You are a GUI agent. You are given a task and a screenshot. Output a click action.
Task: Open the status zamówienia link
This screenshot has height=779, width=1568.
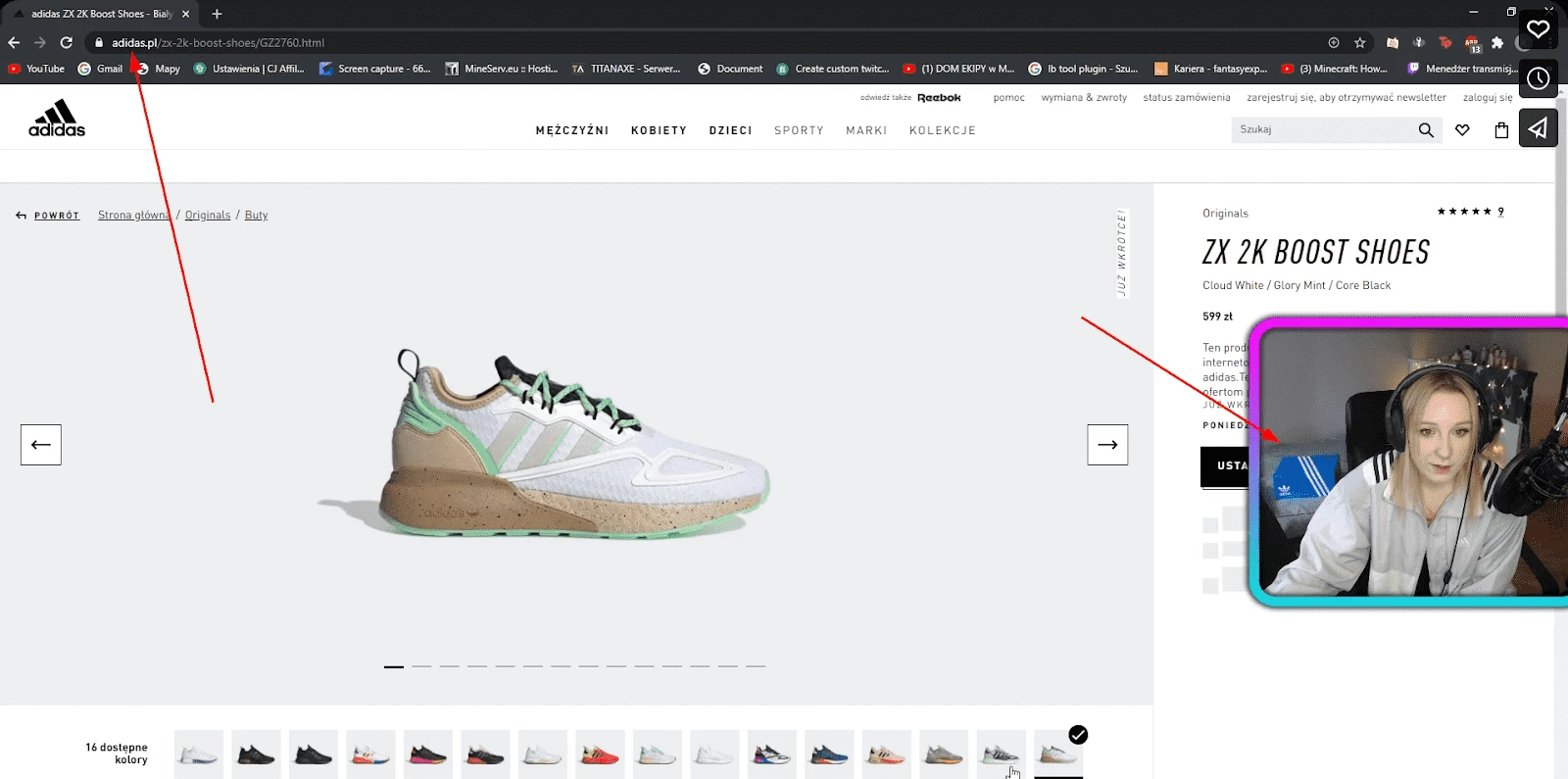[1186, 98]
